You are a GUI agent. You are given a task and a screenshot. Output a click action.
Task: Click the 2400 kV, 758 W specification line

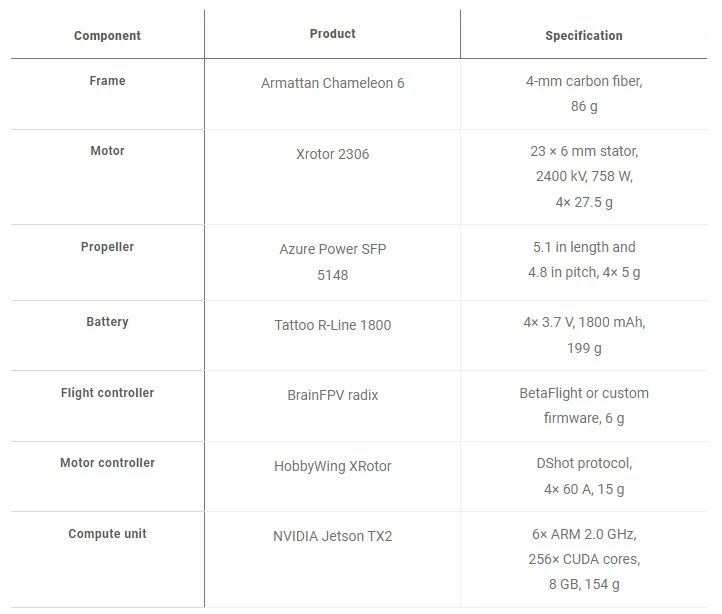tap(583, 176)
